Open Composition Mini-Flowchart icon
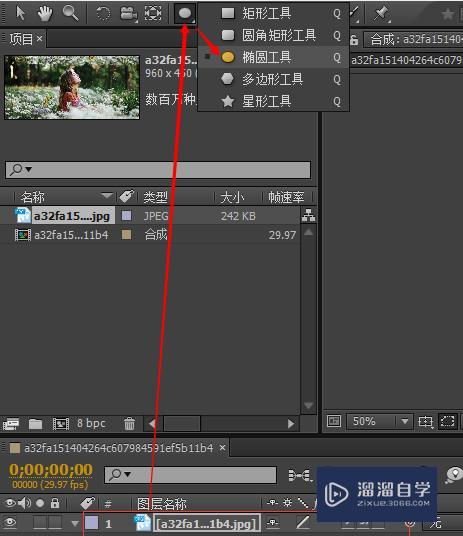The height and width of the screenshot is (536, 463). pyautogui.click(x=300, y=475)
